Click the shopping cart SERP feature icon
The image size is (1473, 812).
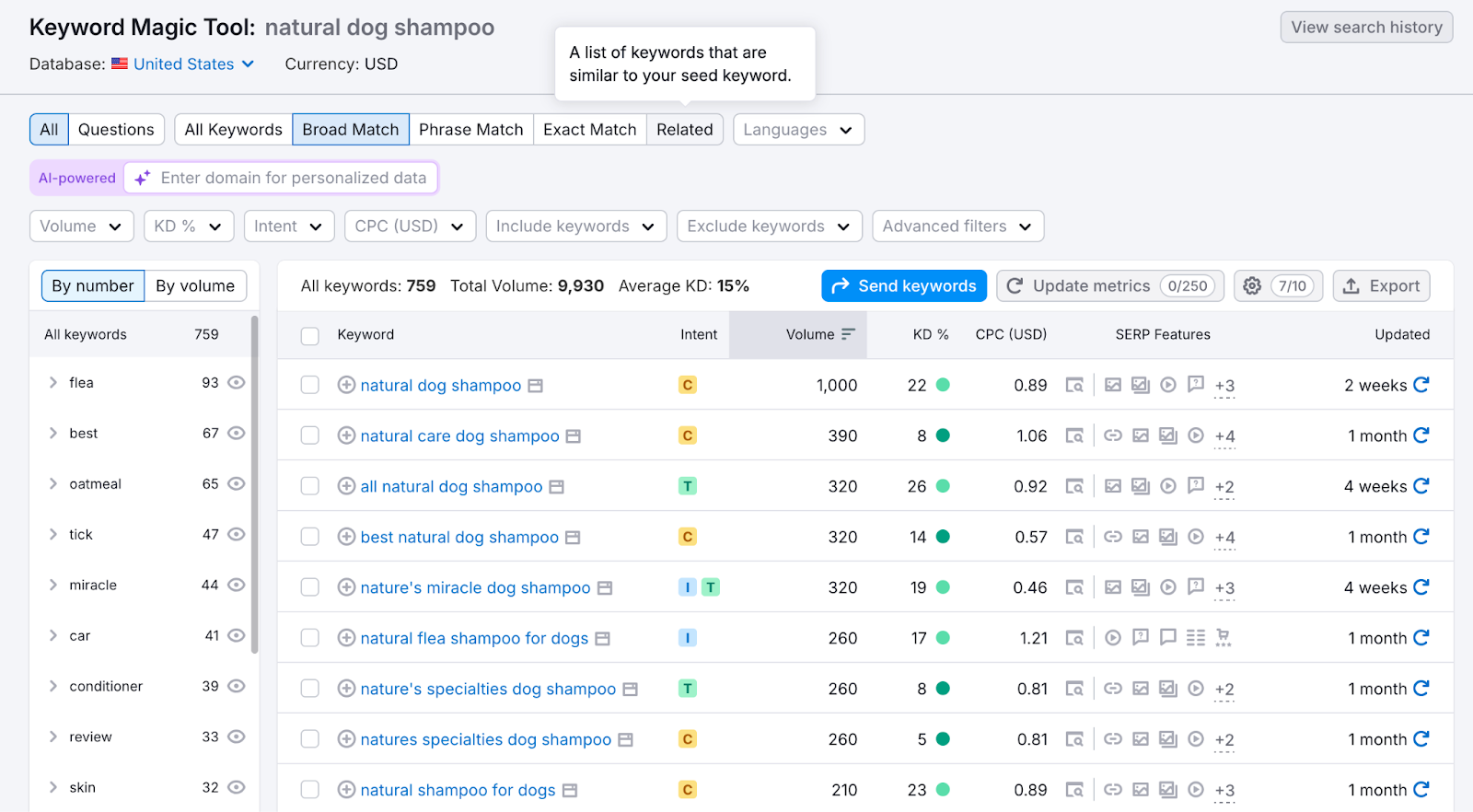1224,637
